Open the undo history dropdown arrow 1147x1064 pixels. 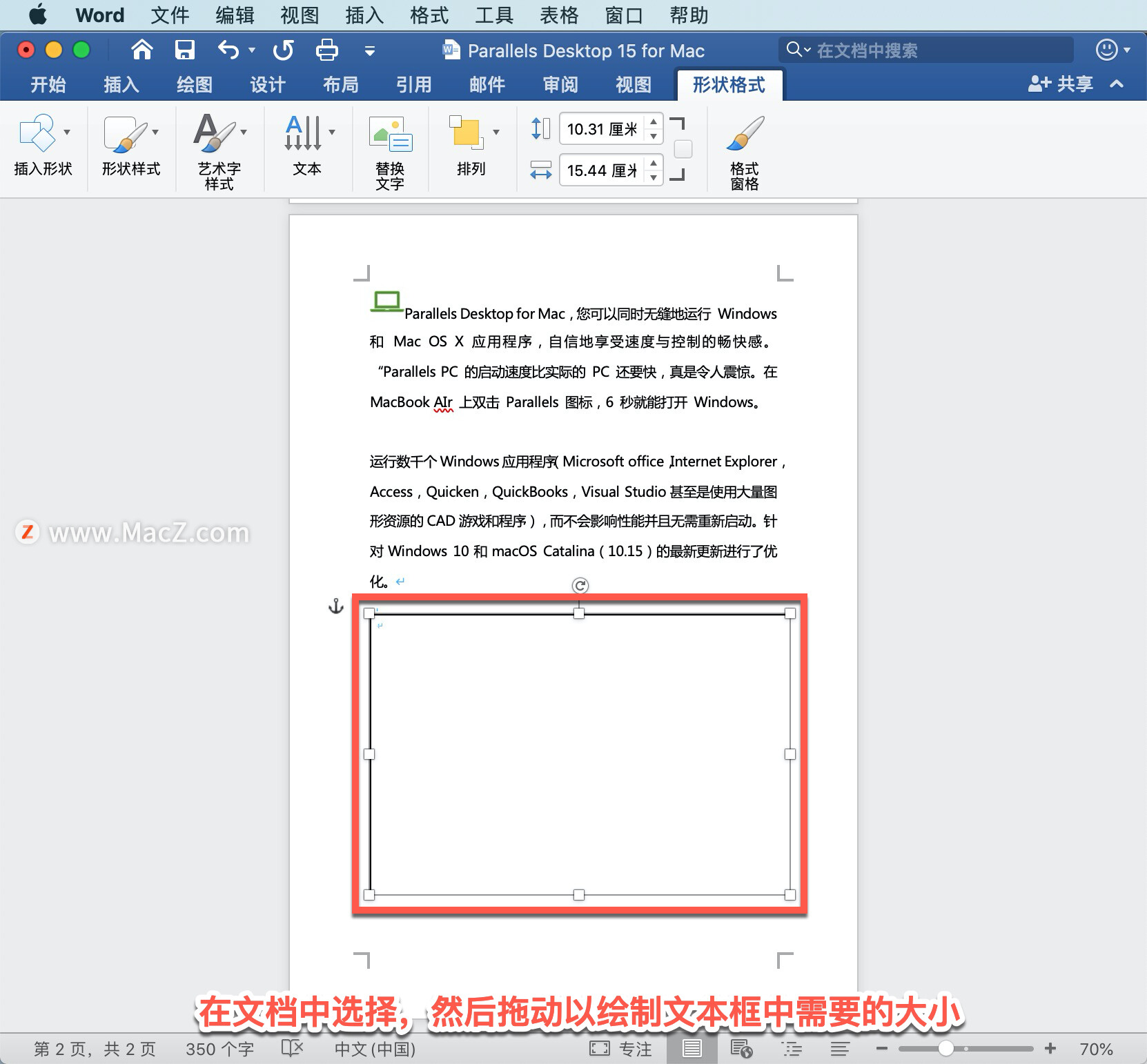coord(252,50)
